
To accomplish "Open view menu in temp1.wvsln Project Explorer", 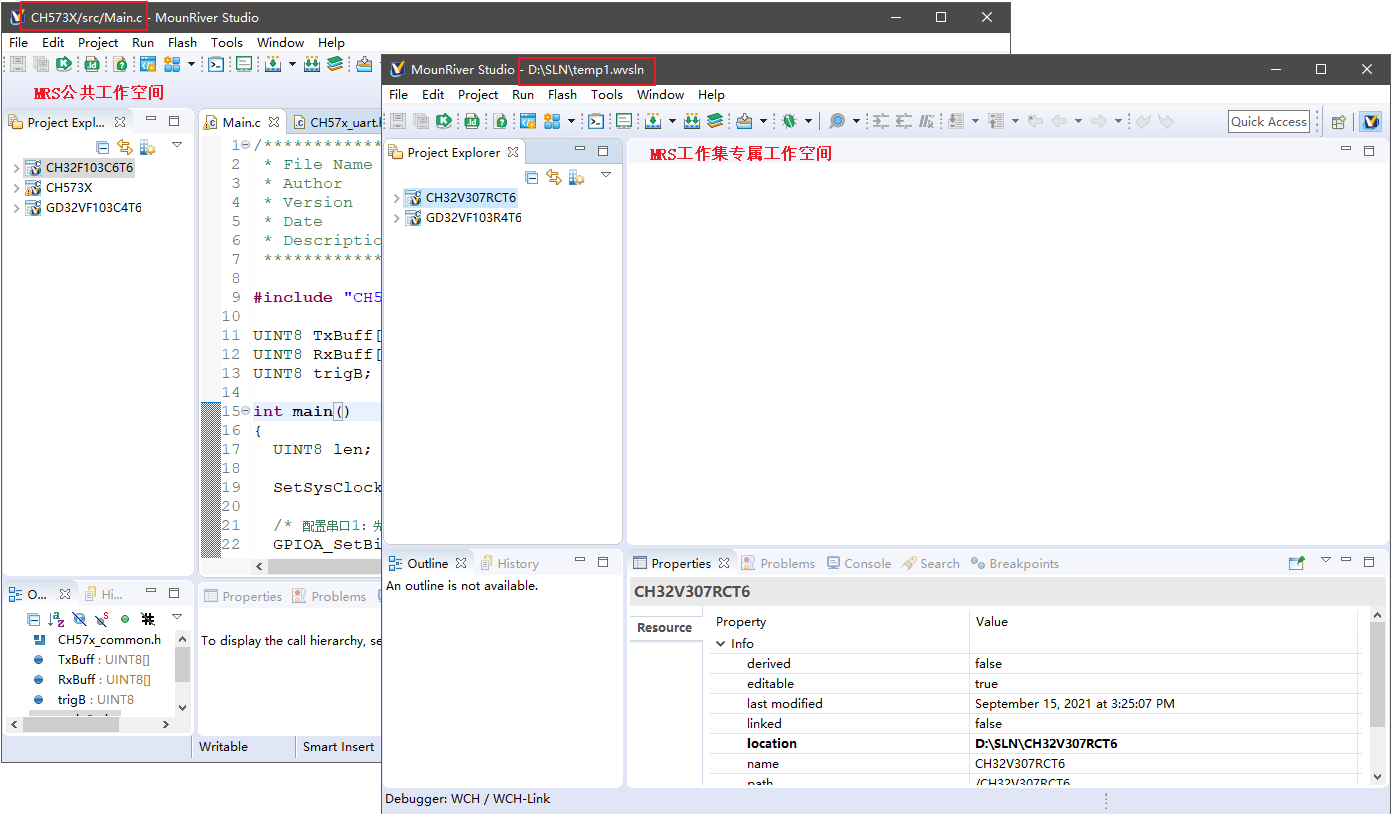I will point(606,175).
